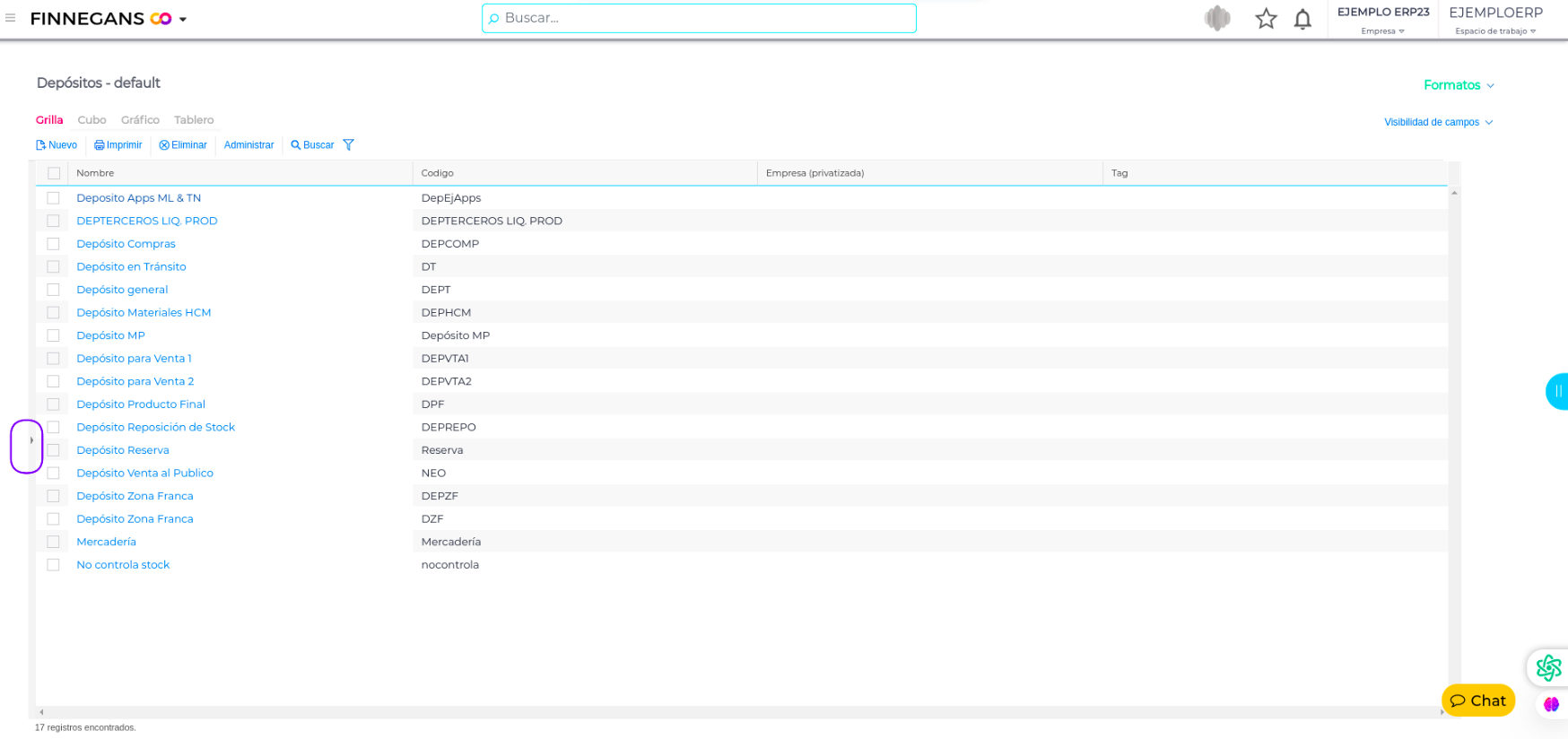Image resolution: width=1568 pixels, height=739 pixels.
Task: Click the filter funnel icon
Action: click(x=349, y=145)
